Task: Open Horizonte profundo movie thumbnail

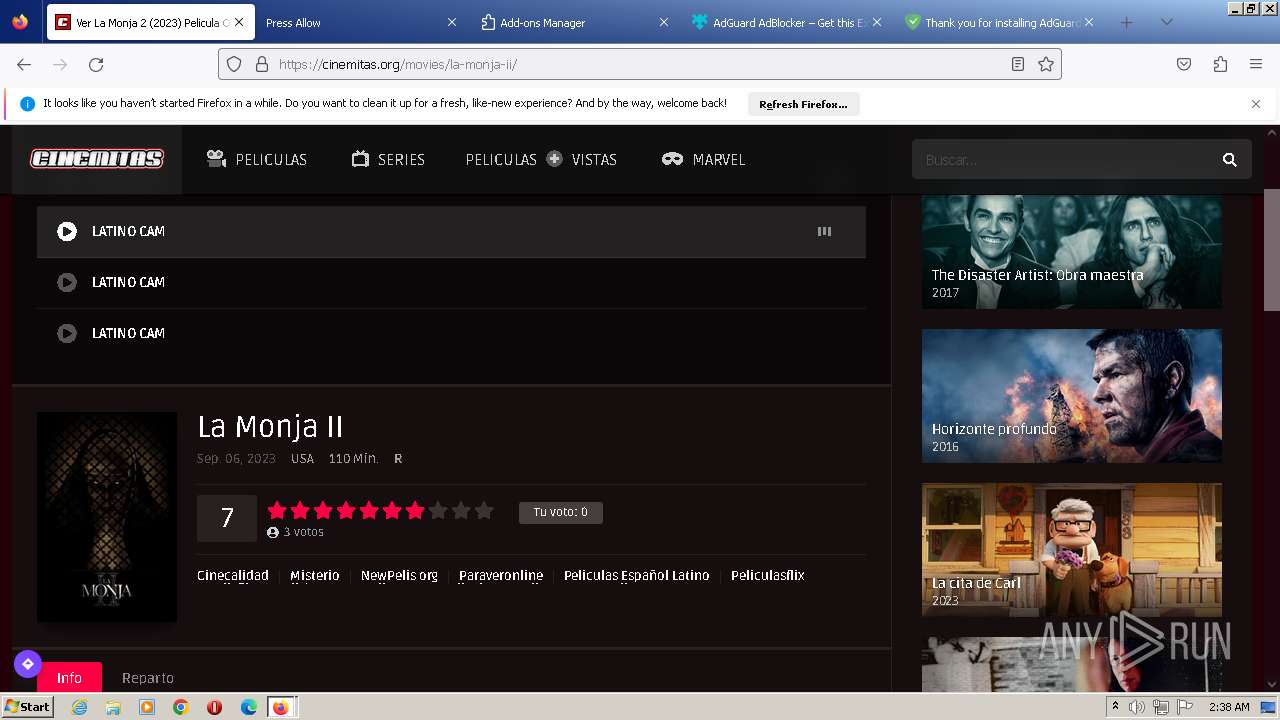Action: [x=1071, y=396]
